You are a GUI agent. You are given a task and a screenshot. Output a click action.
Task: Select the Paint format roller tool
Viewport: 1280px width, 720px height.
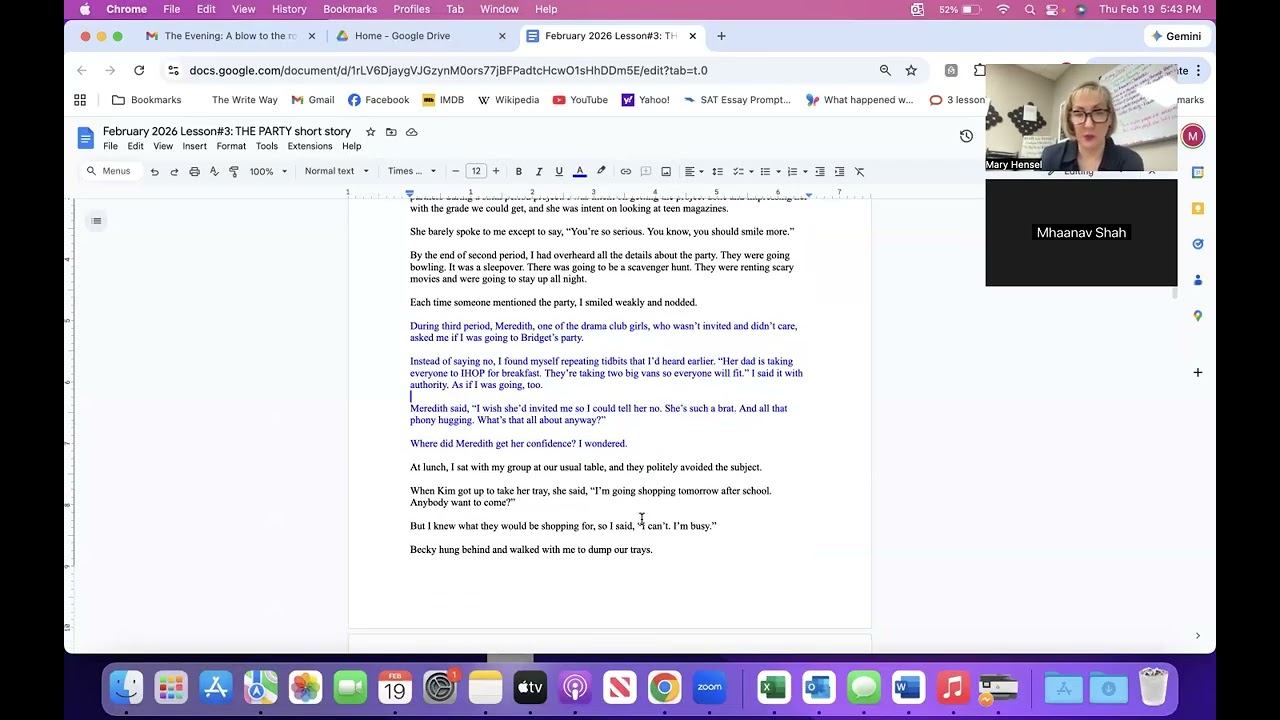tap(234, 171)
